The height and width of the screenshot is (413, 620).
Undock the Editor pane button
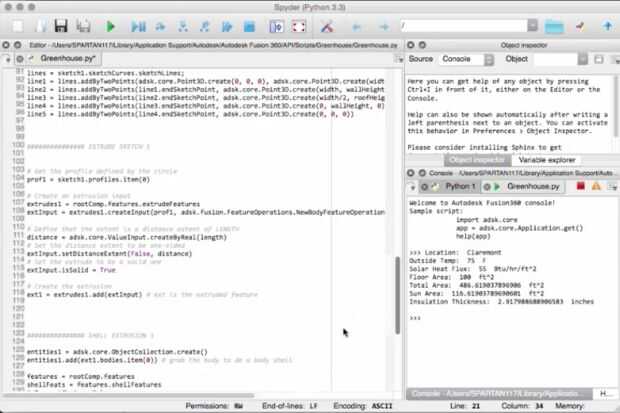pos(18,45)
